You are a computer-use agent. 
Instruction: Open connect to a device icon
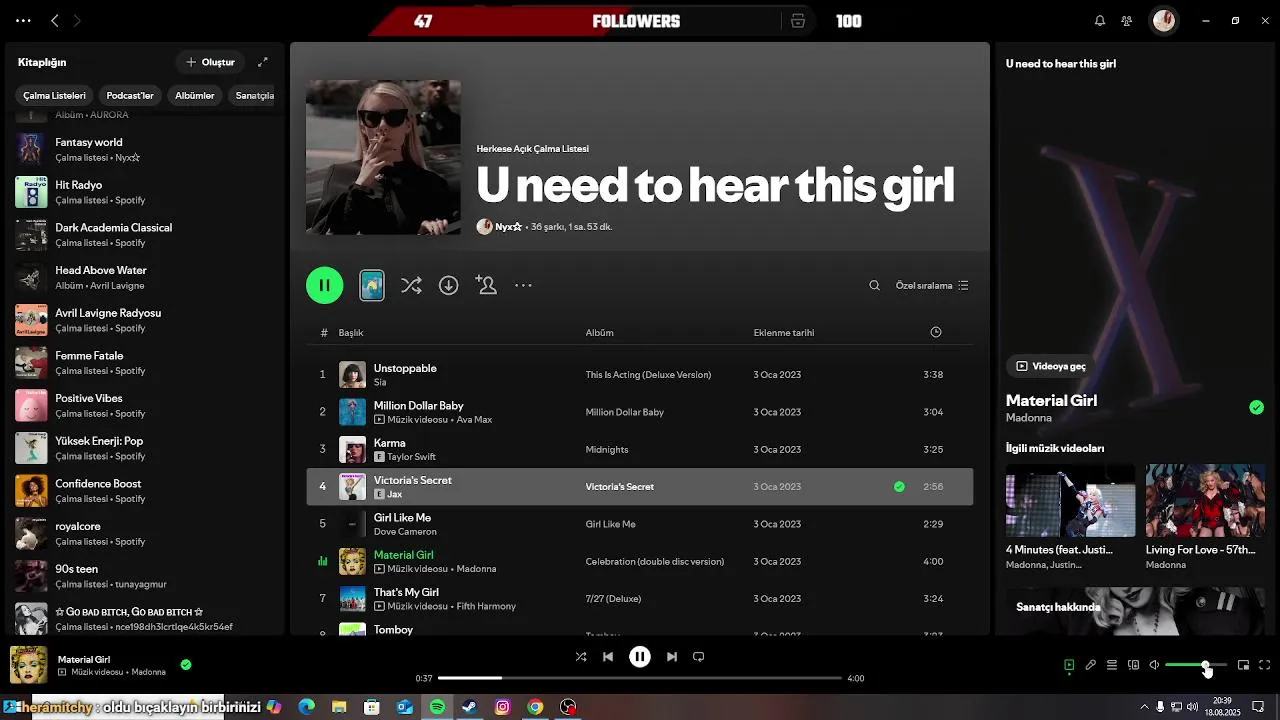[x=1133, y=665]
